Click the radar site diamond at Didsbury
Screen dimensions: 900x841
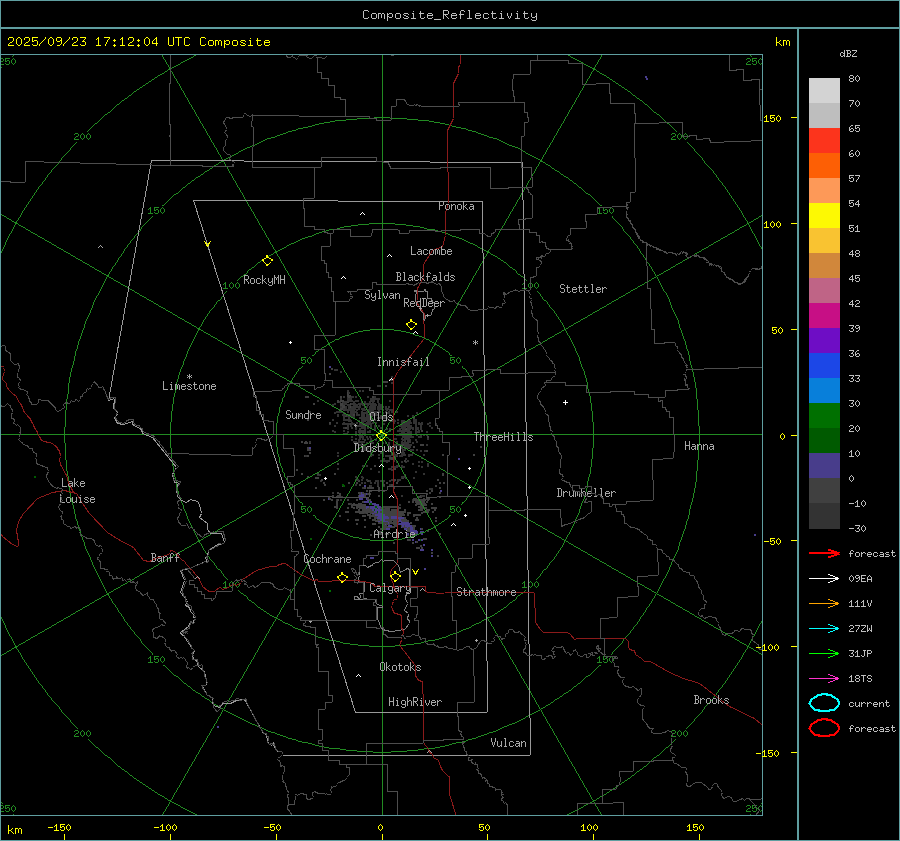tap(381, 435)
